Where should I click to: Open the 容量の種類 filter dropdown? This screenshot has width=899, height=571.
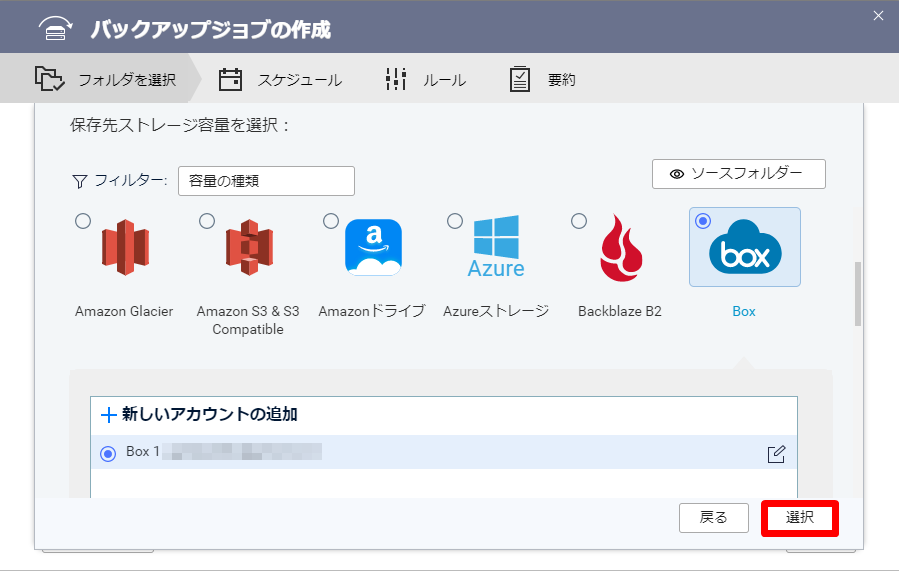tap(267, 181)
